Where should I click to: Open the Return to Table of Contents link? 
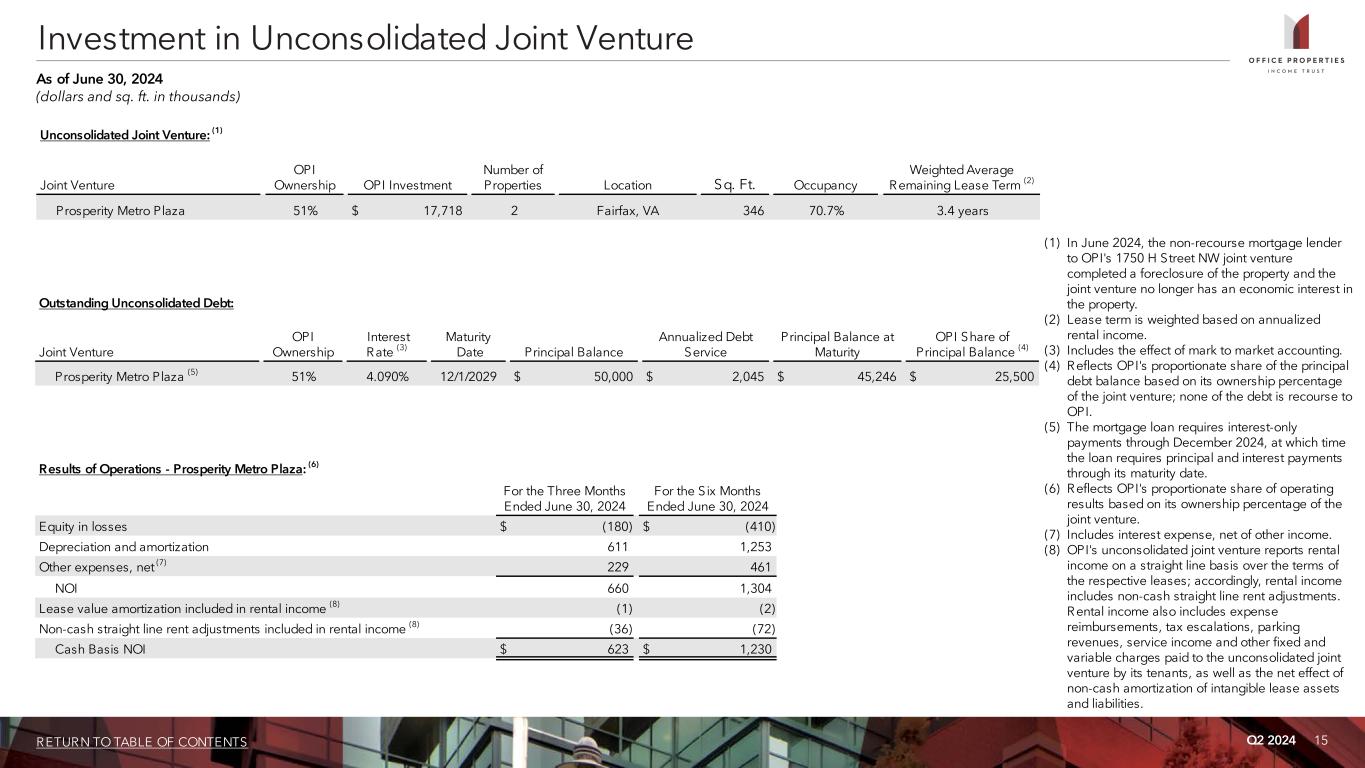(x=142, y=741)
